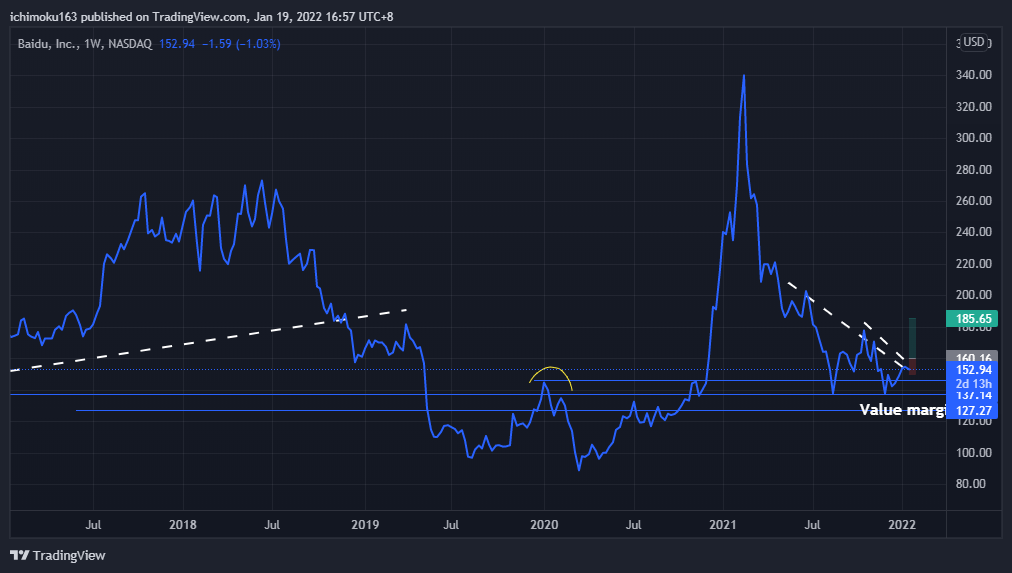This screenshot has width=1012, height=573.
Task: Select the 127.27 horizontal line label
Action: [x=971, y=411]
